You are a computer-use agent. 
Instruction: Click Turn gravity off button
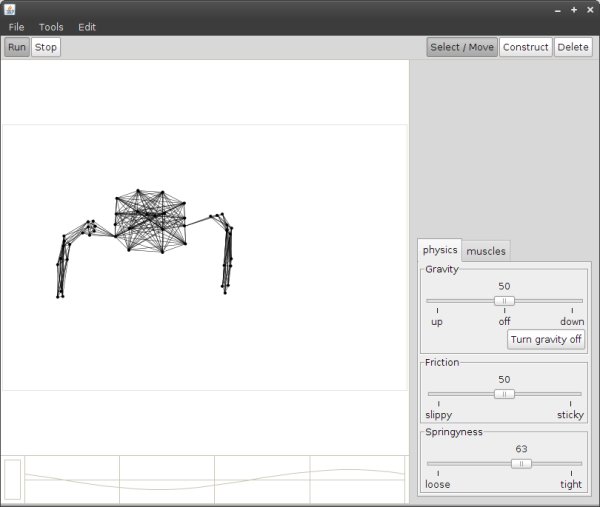[x=546, y=339]
